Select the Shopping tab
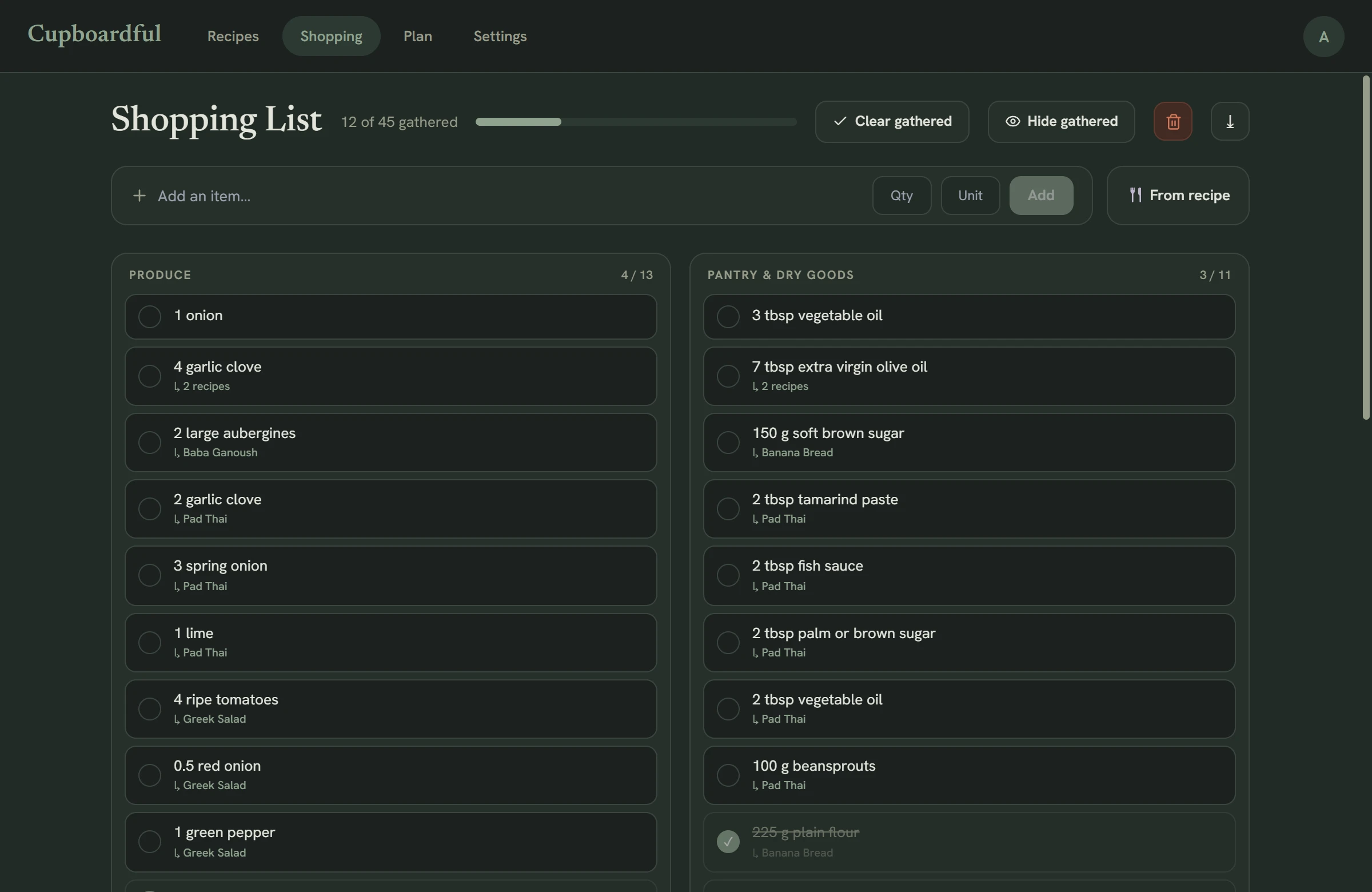This screenshot has width=1372, height=892. (332, 37)
